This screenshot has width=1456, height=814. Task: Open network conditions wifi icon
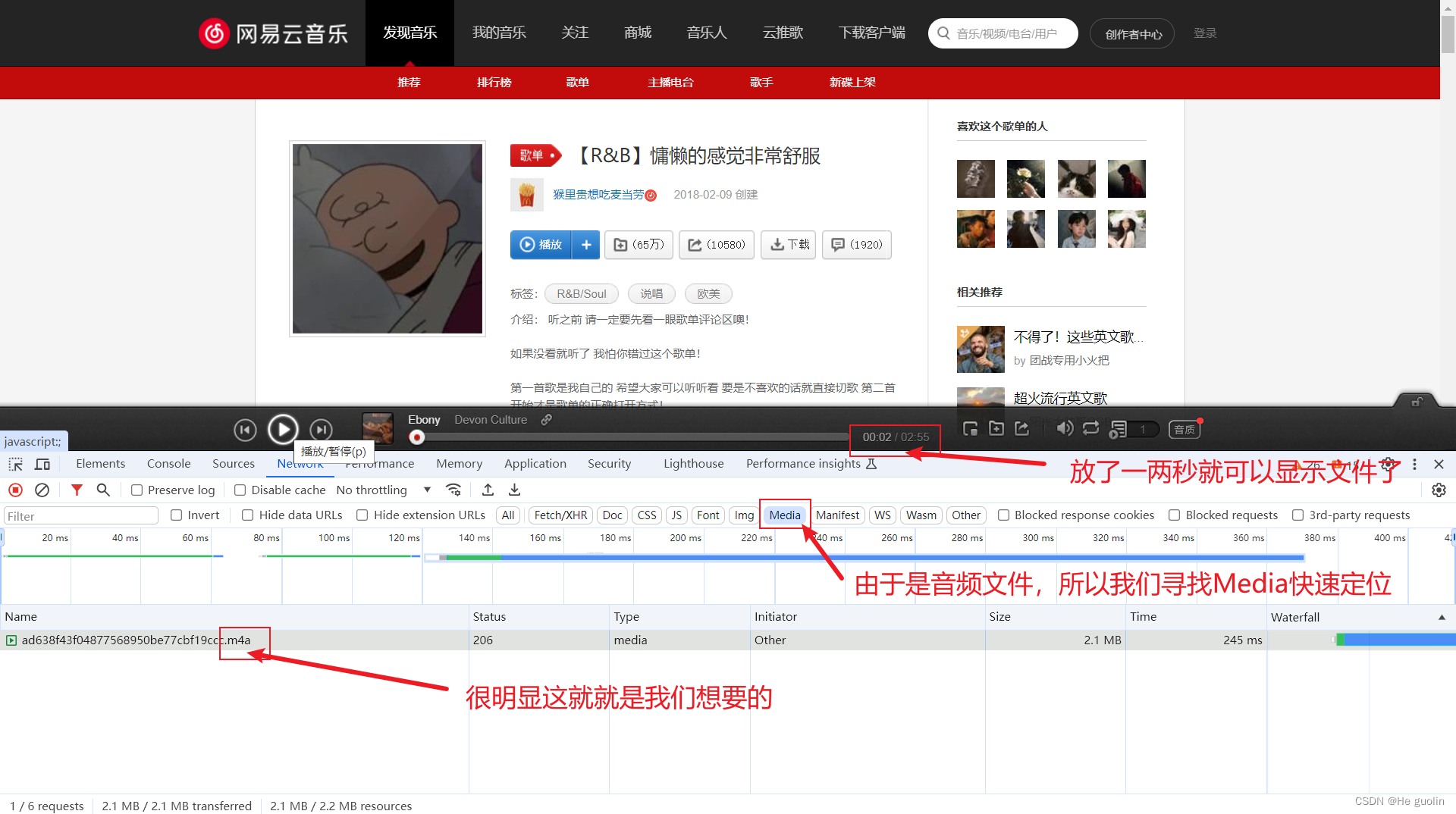point(453,490)
